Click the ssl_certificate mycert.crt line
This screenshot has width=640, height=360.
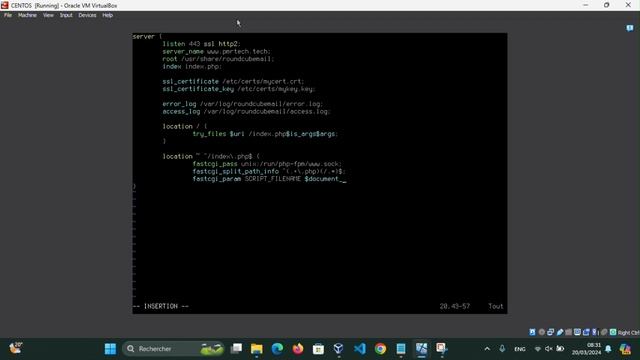click(233, 82)
